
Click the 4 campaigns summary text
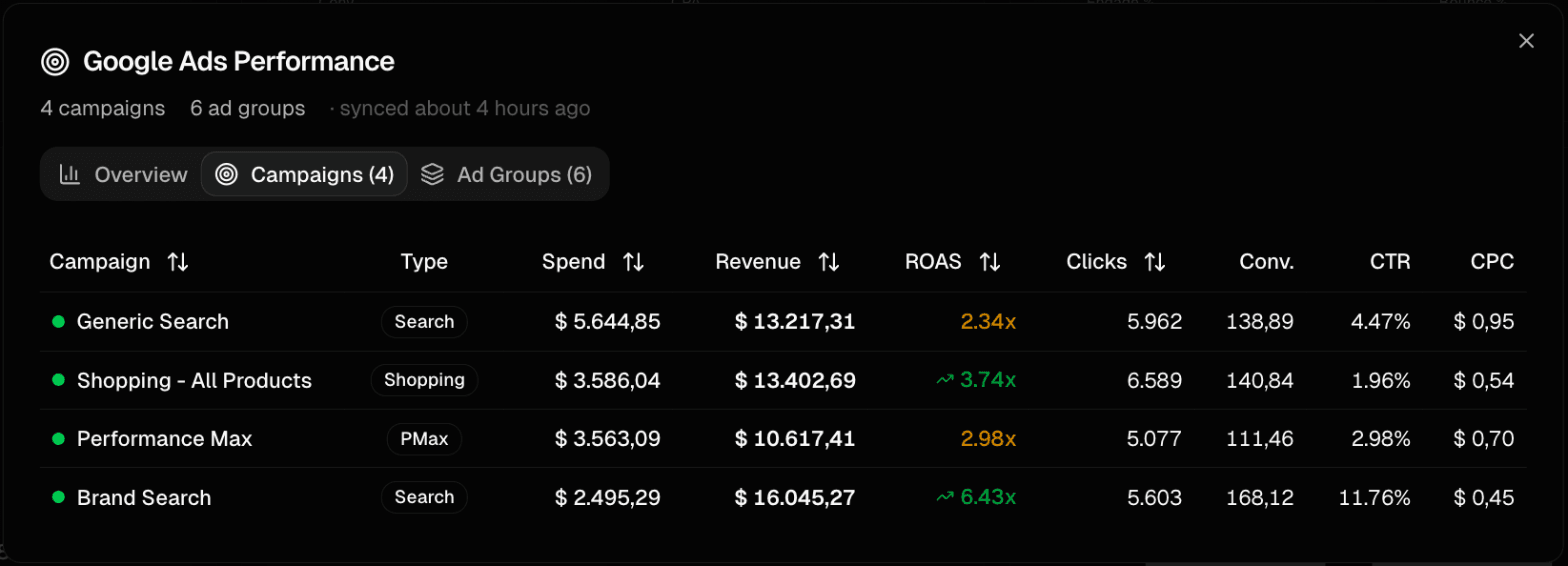coord(103,108)
